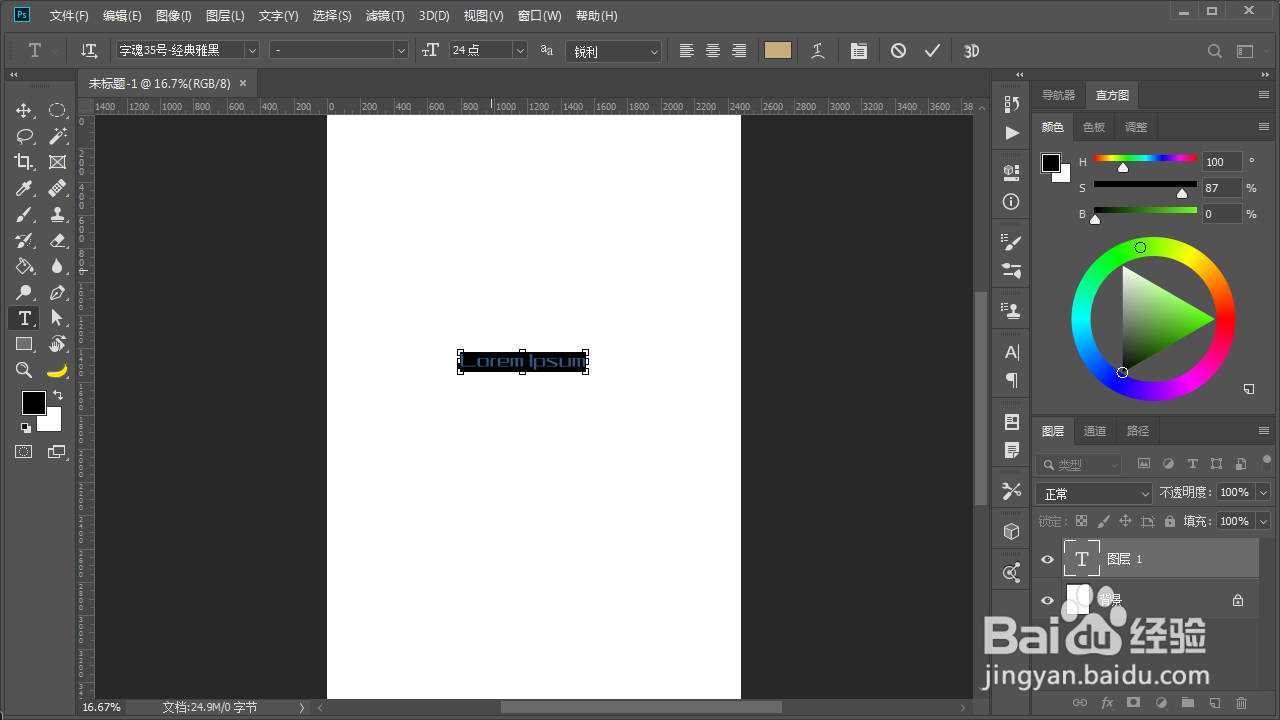The height and width of the screenshot is (720, 1280).
Task: Select the Crop tool
Action: click(24, 162)
